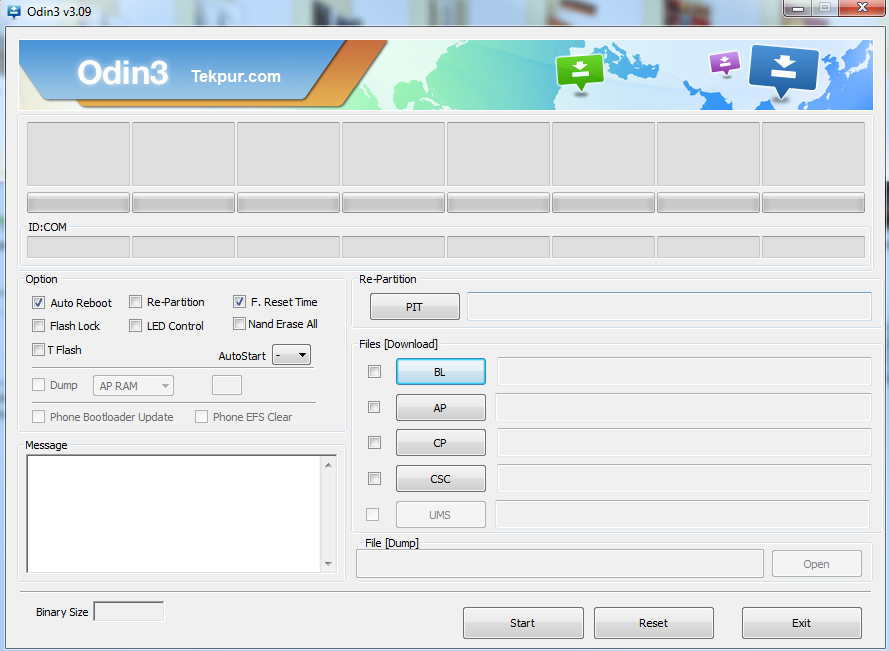Click inside the Message log box
The height and width of the screenshot is (651, 889).
[173, 514]
